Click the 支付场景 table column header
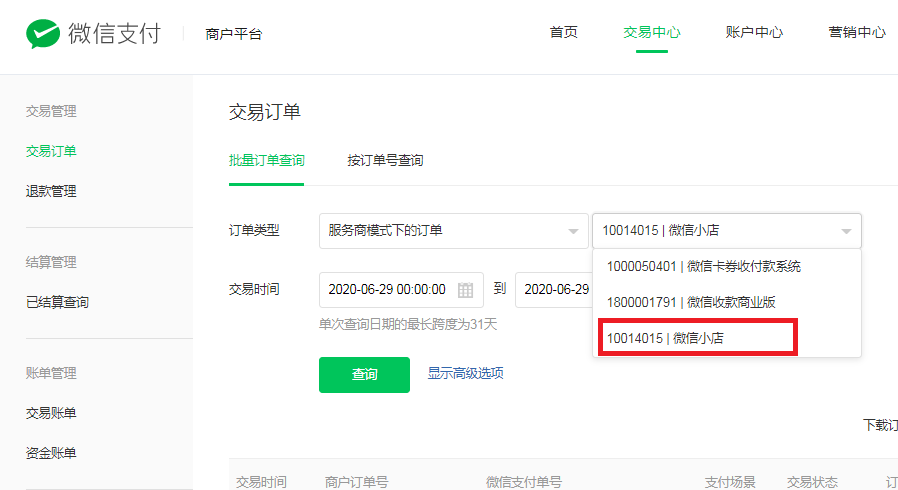This screenshot has height=490, width=898. [730, 482]
